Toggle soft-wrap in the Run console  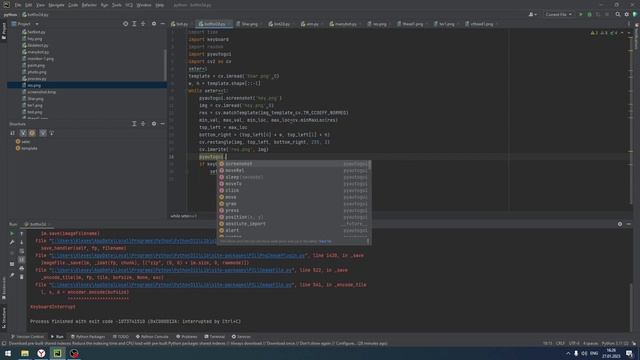22,251
